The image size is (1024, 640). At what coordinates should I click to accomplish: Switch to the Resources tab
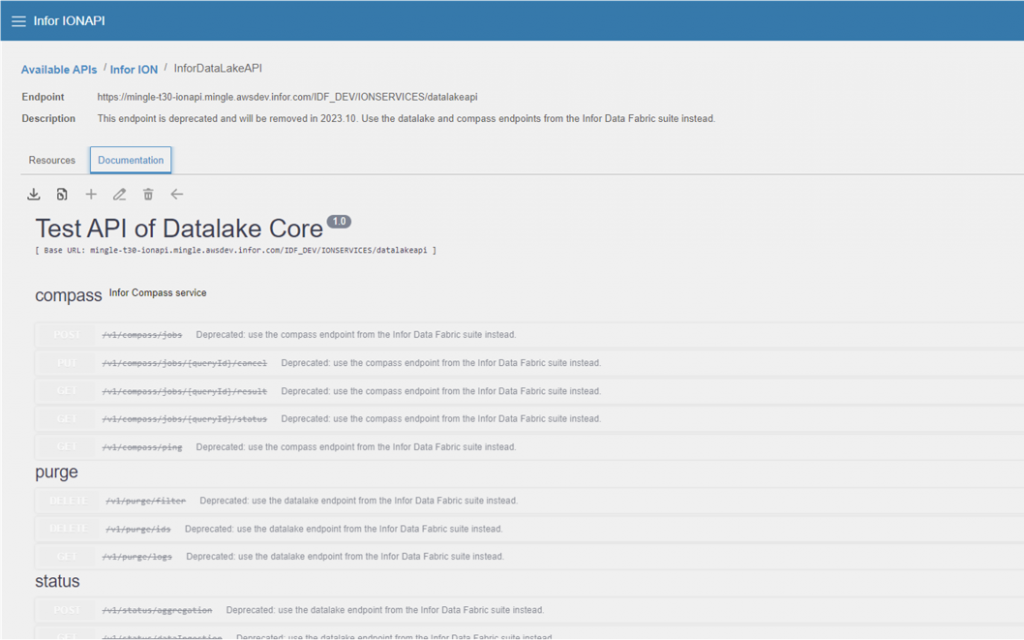coord(52,160)
